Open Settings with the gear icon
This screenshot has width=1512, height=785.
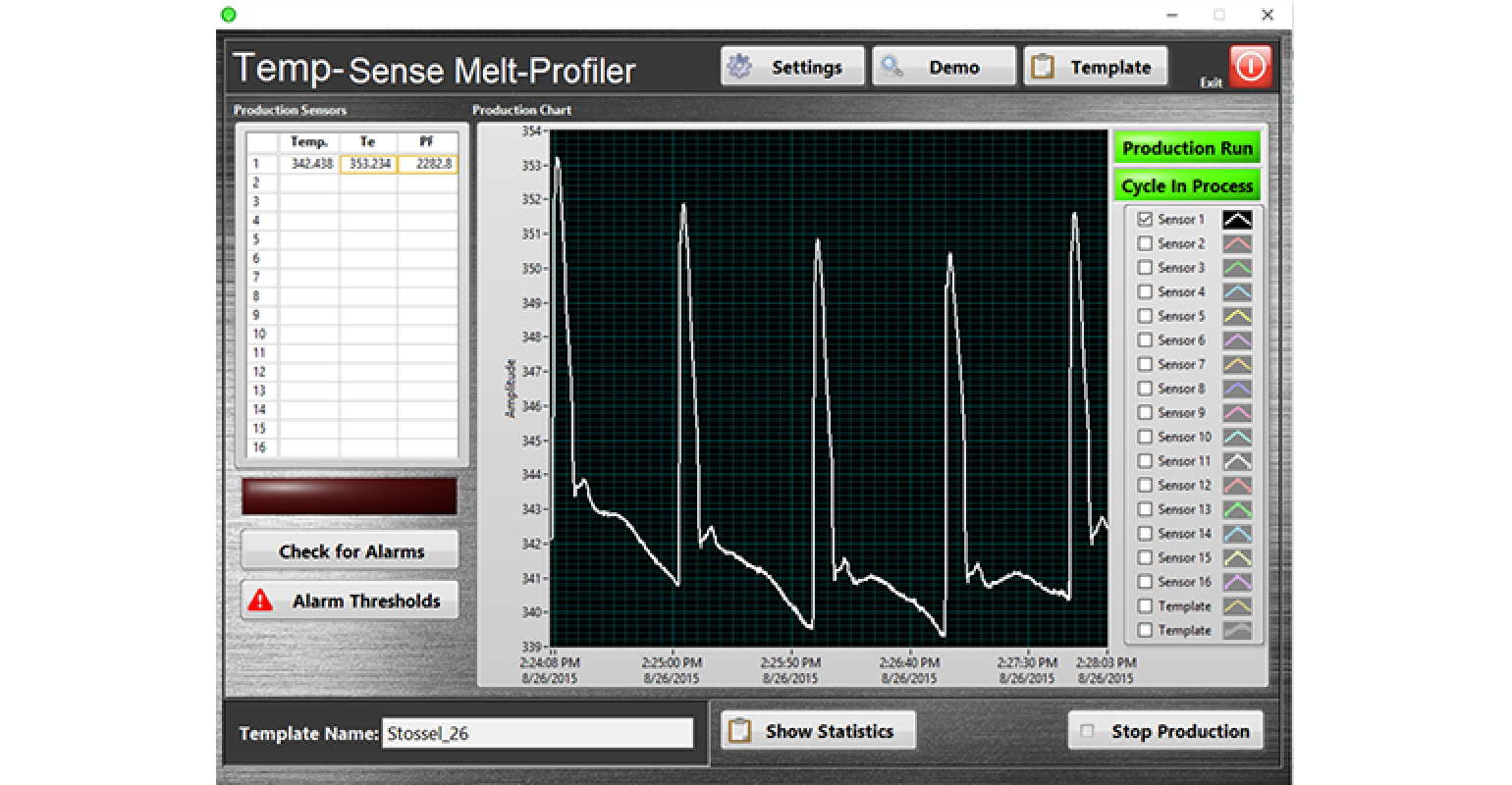click(738, 67)
